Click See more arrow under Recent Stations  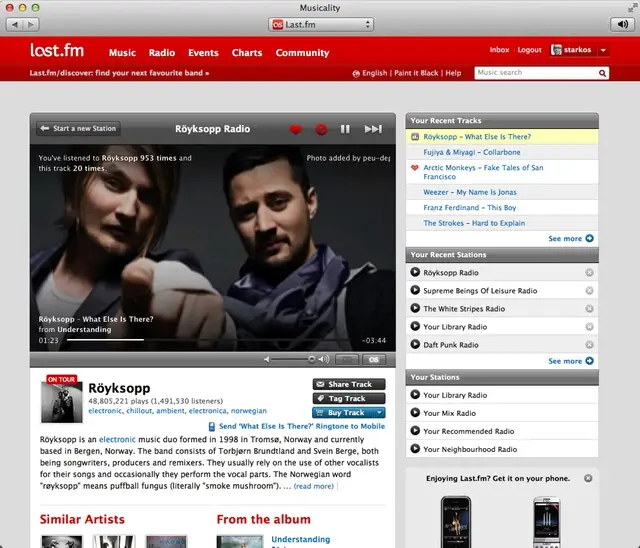(589, 361)
